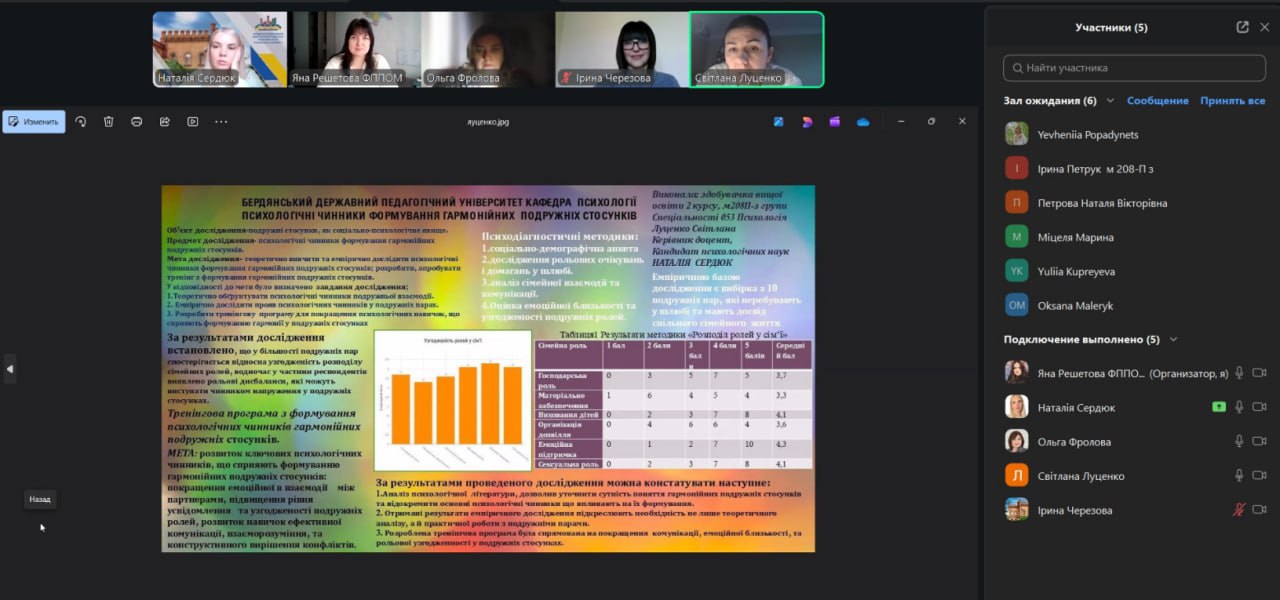1280x600 pixels.
Task: Select Світлана Луценко video thumbnail
Action: click(x=756, y=50)
